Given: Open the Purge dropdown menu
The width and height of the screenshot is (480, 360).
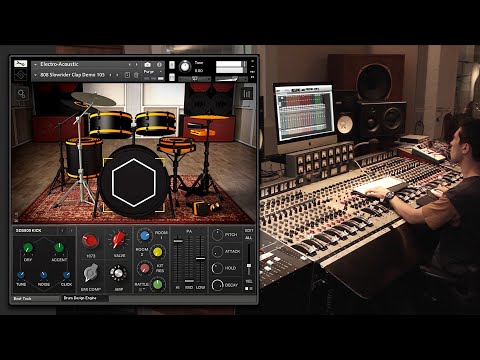Looking at the screenshot, I should [153, 72].
